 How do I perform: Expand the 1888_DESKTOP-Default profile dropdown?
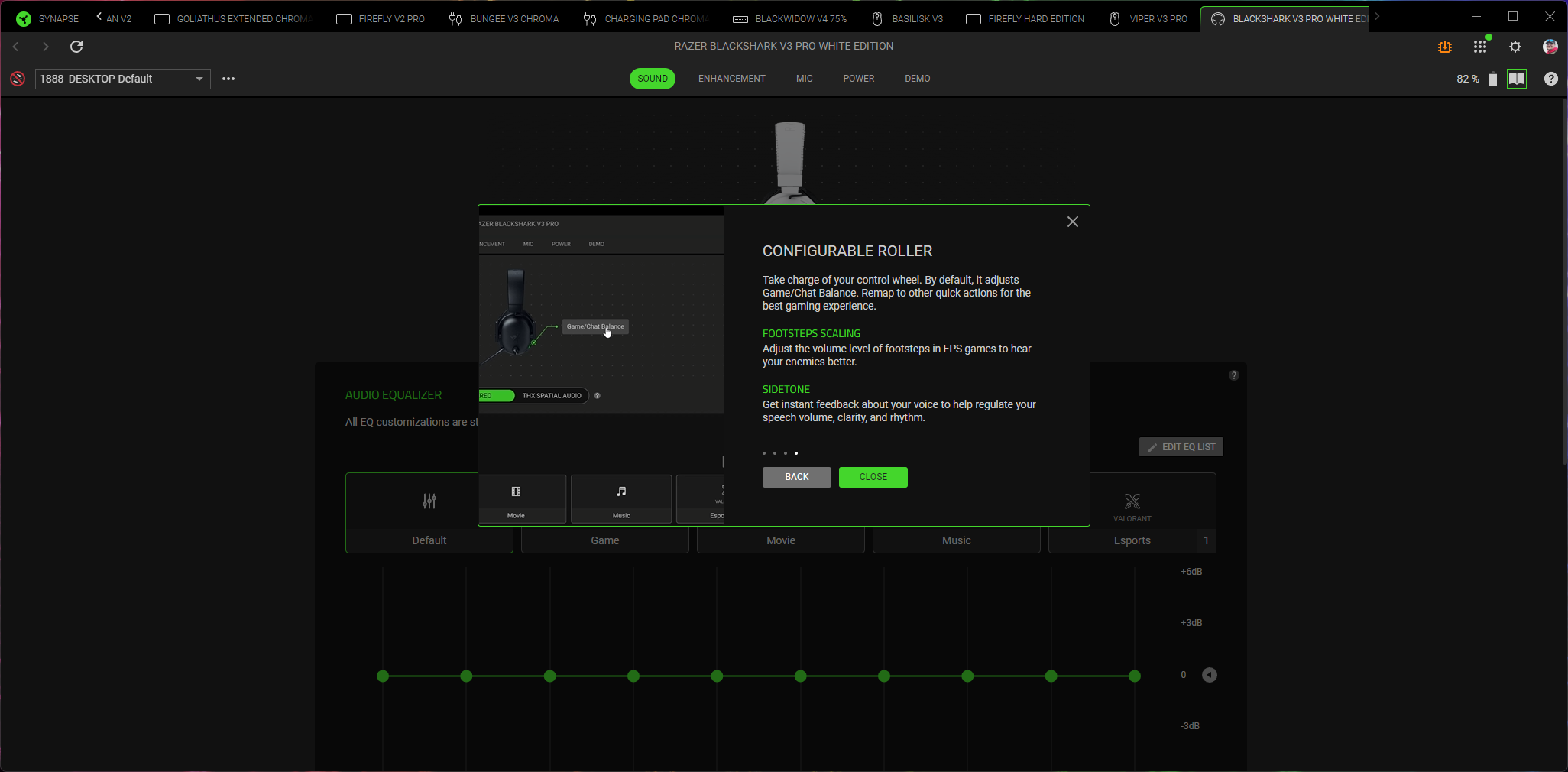pos(122,79)
